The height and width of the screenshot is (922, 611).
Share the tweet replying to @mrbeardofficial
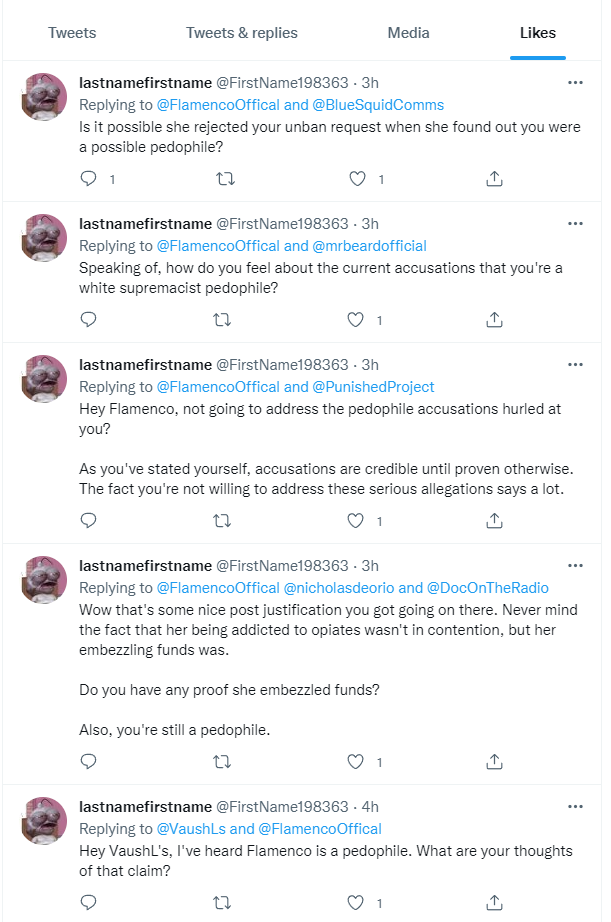click(x=493, y=320)
